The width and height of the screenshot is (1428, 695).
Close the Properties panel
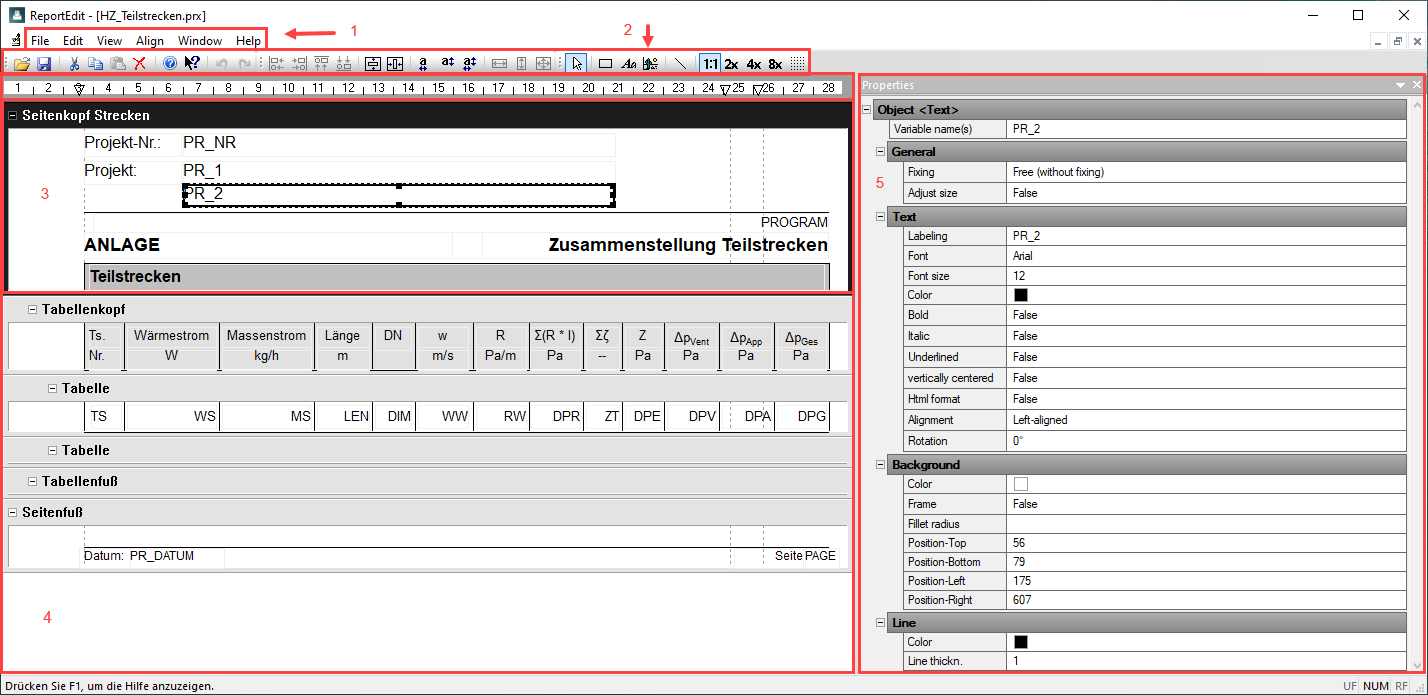[1416, 86]
